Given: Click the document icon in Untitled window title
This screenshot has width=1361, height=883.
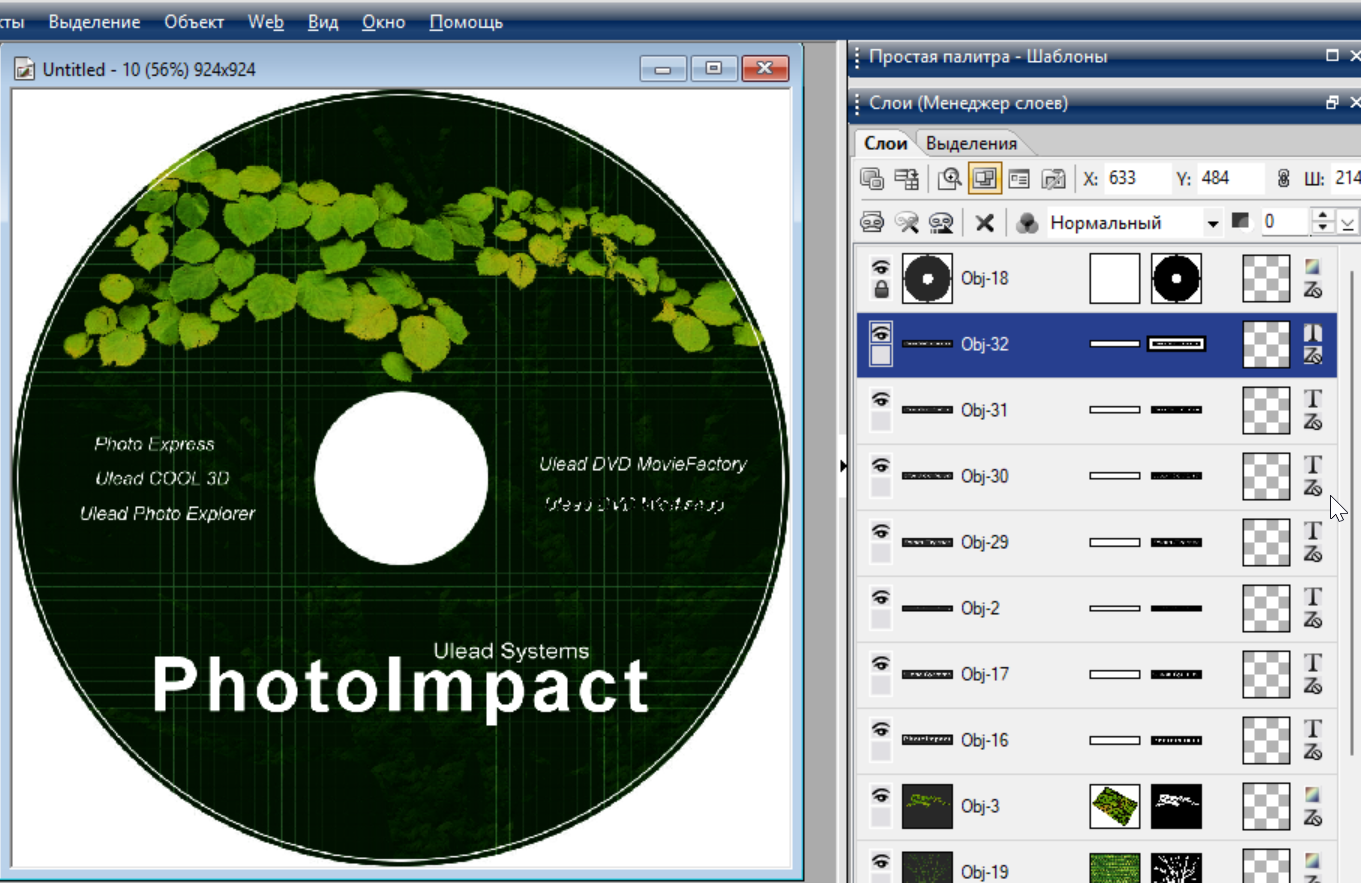Looking at the screenshot, I should [x=25, y=69].
